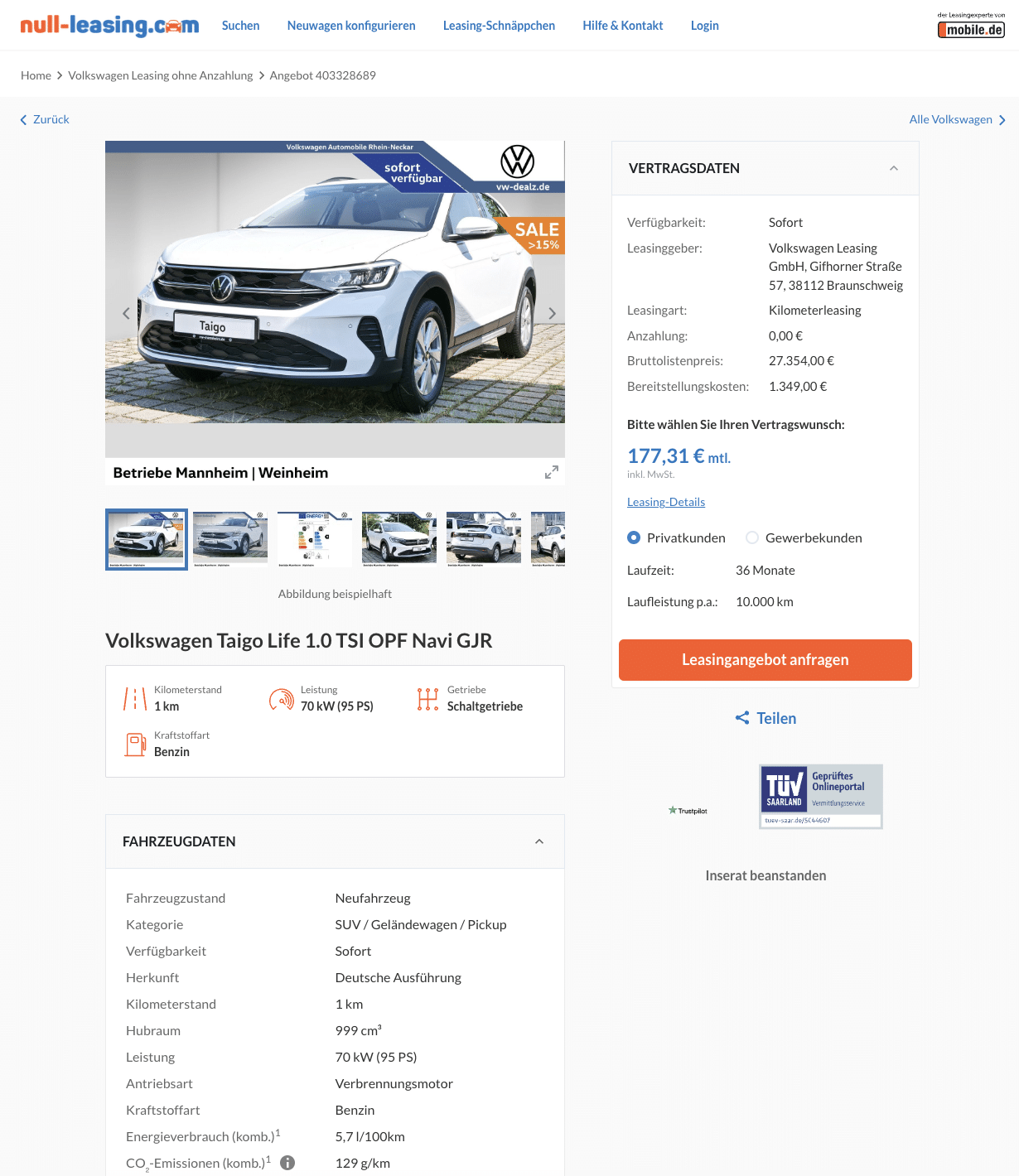Show next car photo with right arrow
Screen dimensions: 1019x1176
coord(552,313)
